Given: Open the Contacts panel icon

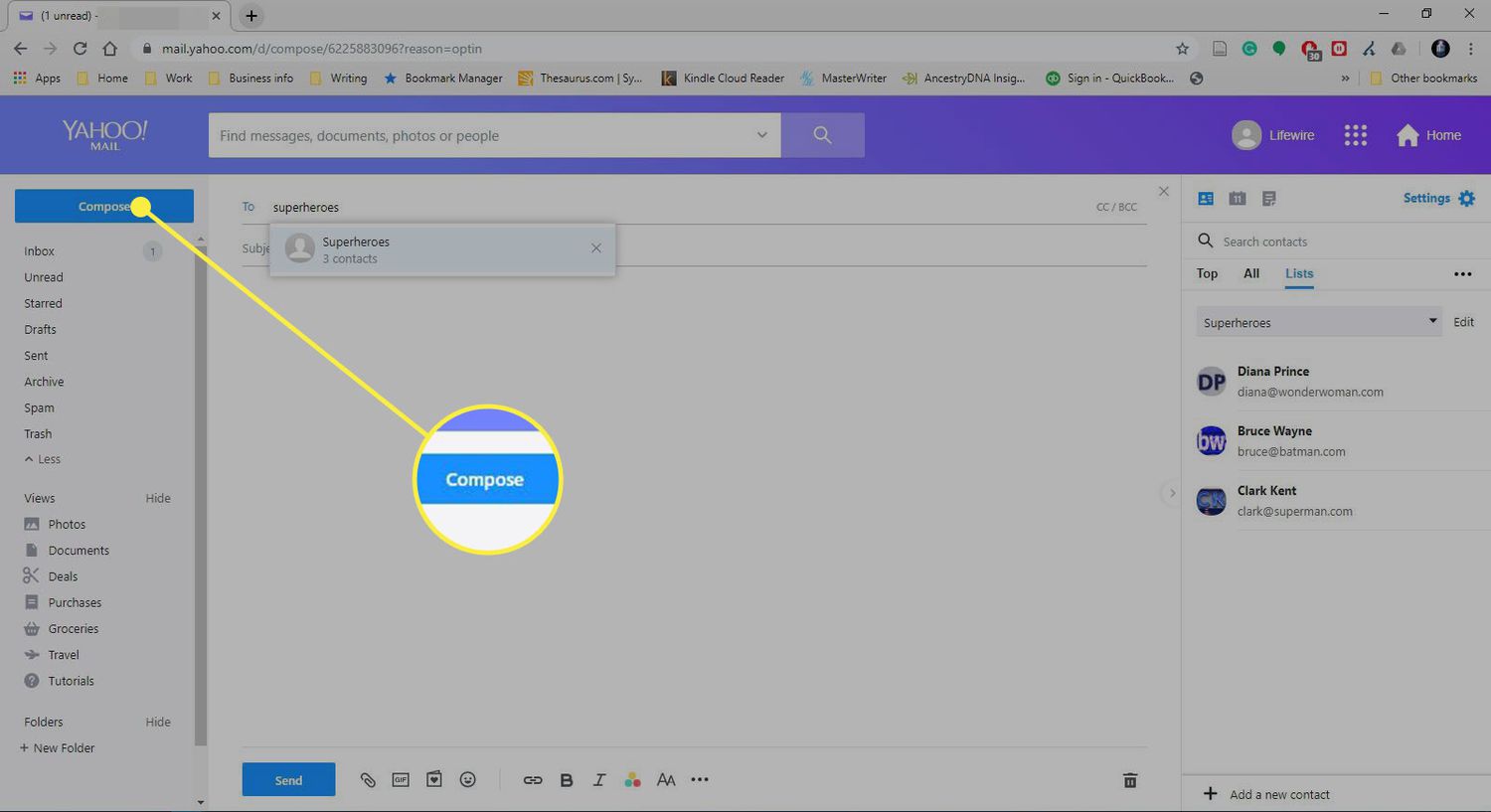Looking at the screenshot, I should (x=1205, y=198).
